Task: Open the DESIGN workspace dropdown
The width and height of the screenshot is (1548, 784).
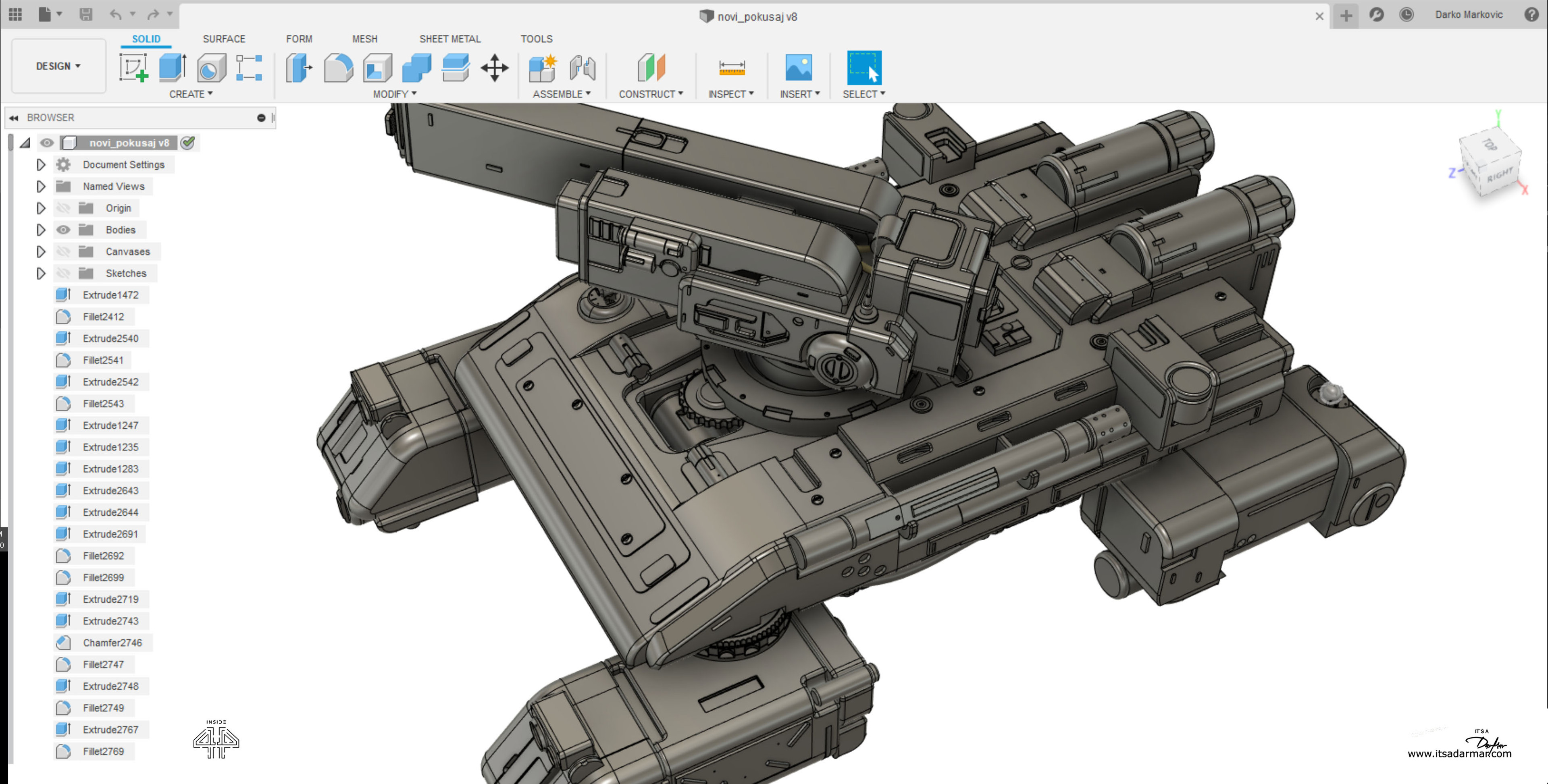Action: click(58, 66)
